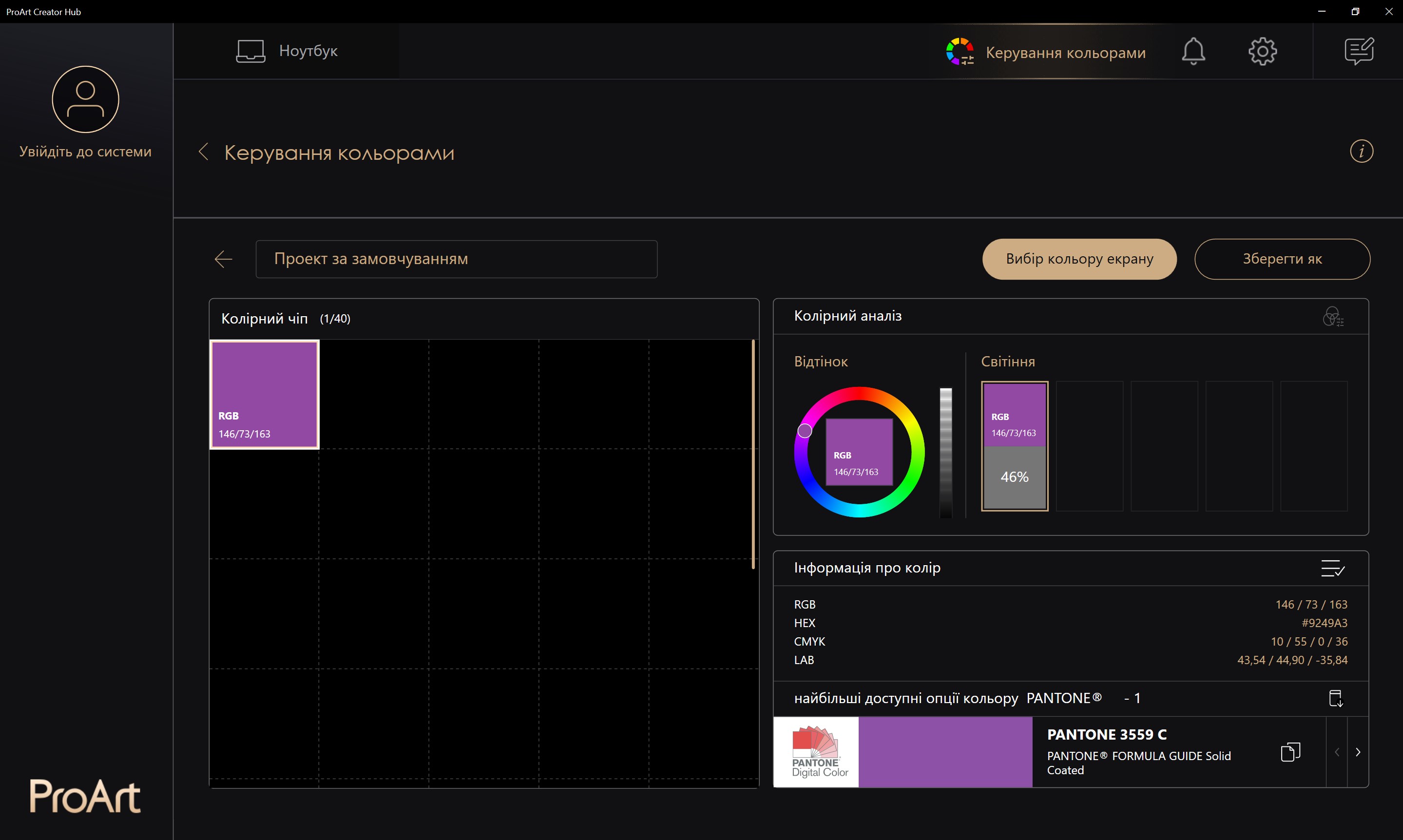This screenshot has height=840, width=1403.
Task: Switch to the Ноутбук tab
Action: tap(287, 51)
